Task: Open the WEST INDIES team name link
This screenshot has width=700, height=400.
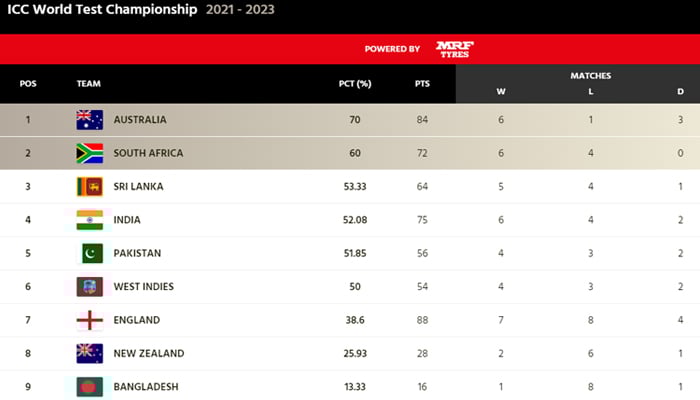Action: point(144,287)
